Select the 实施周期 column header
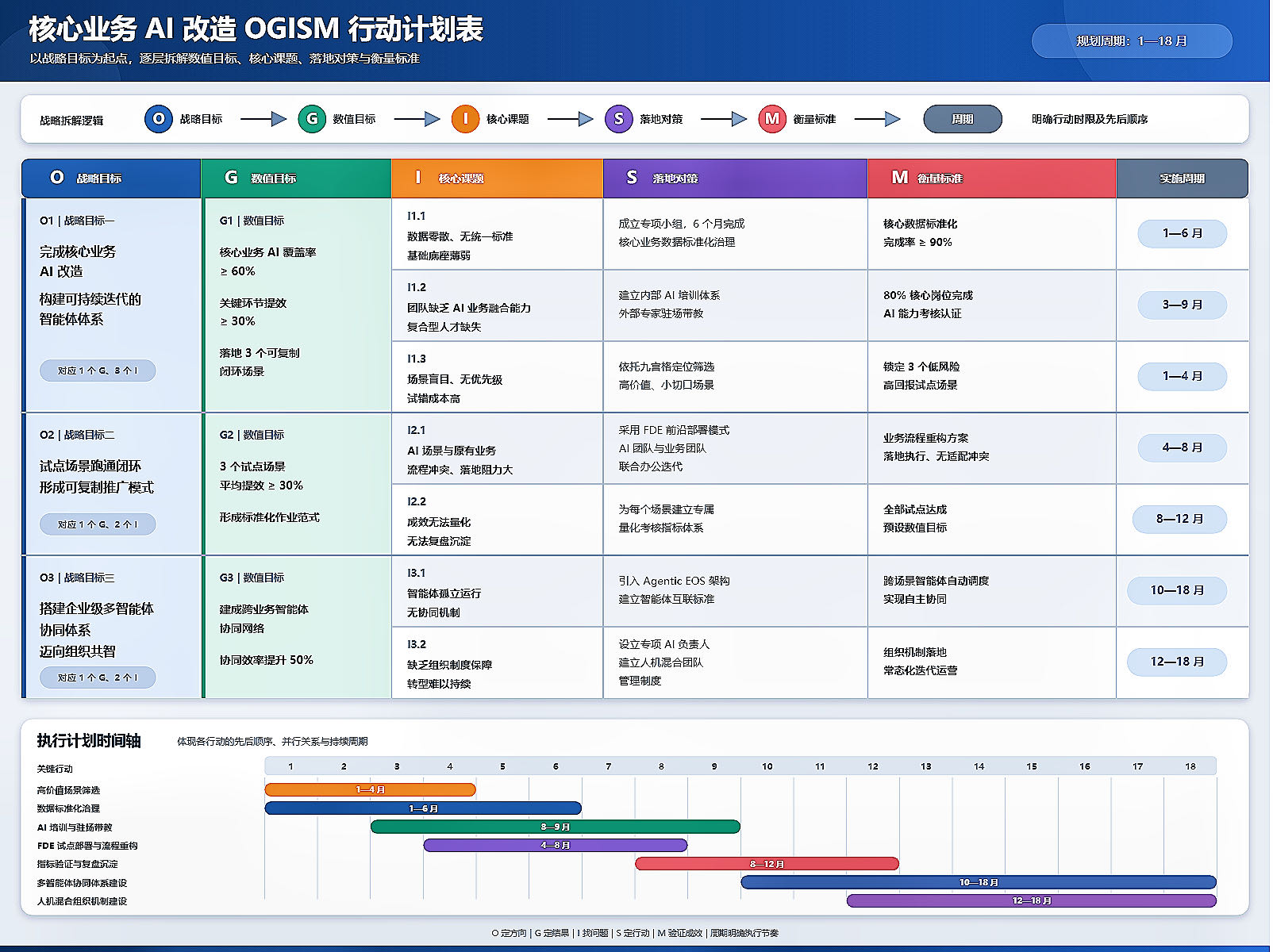This screenshot has width=1273, height=952. coord(1183,178)
